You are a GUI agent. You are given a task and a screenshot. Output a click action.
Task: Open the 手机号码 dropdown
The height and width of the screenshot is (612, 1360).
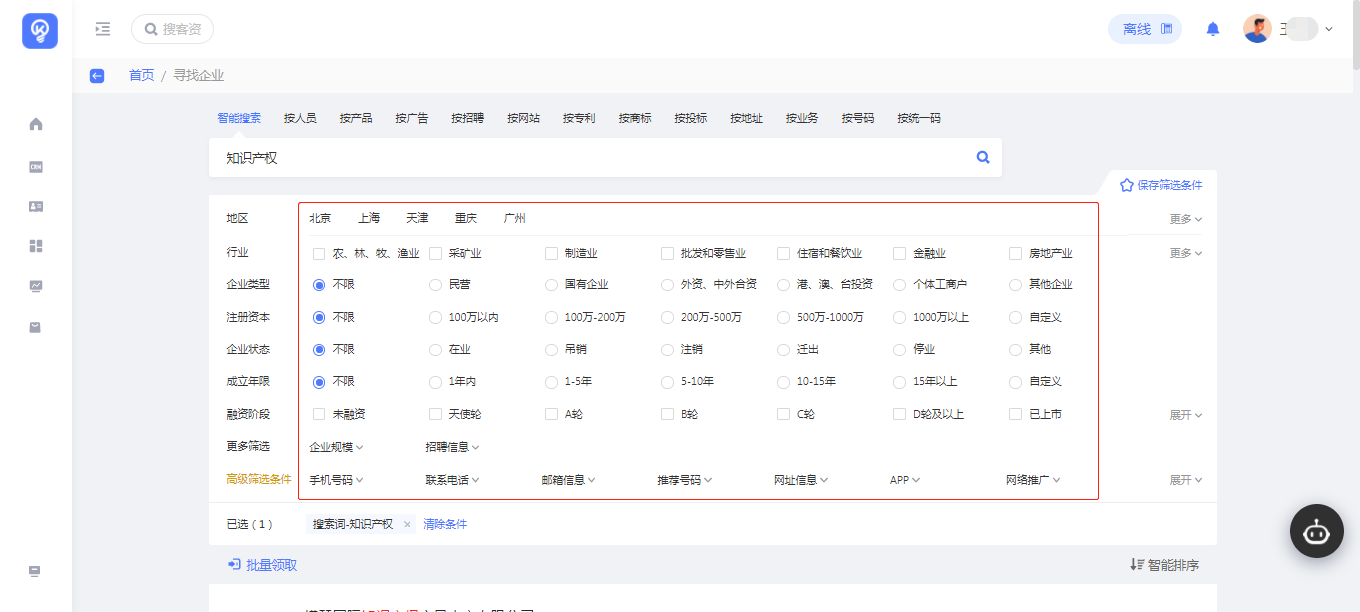[x=336, y=480]
